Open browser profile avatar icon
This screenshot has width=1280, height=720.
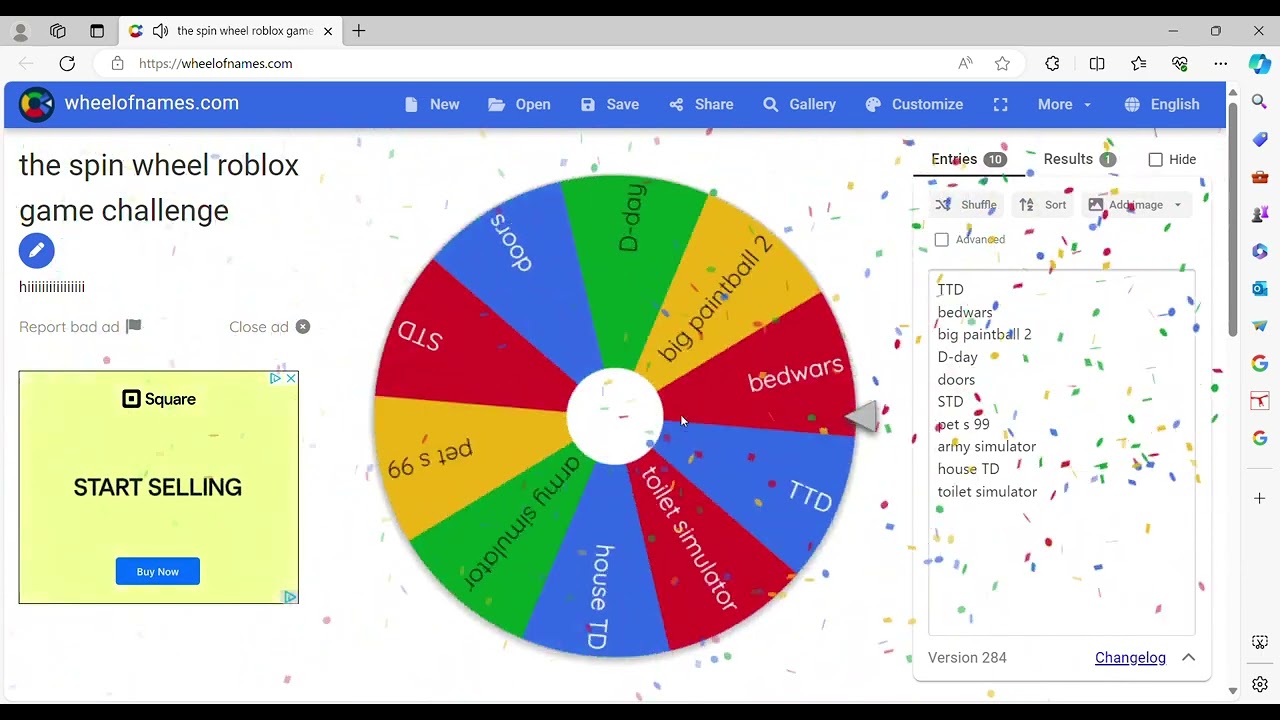coord(20,31)
